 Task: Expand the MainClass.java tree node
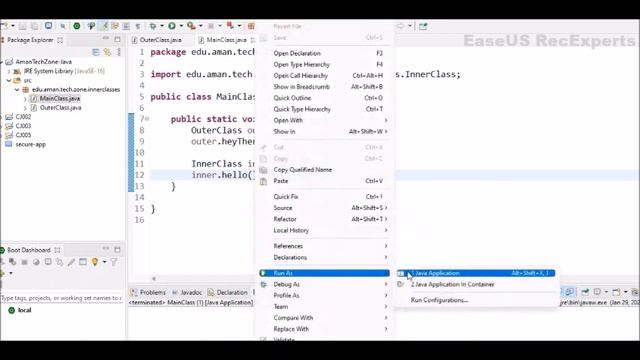click(25, 99)
